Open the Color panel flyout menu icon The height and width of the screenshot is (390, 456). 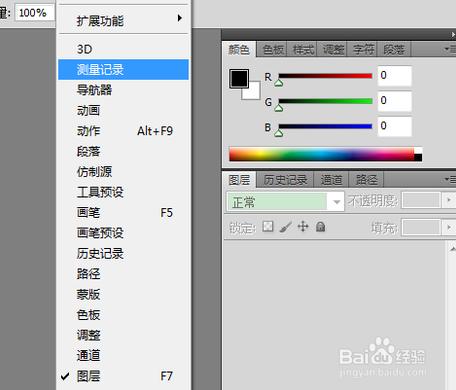tap(450, 49)
